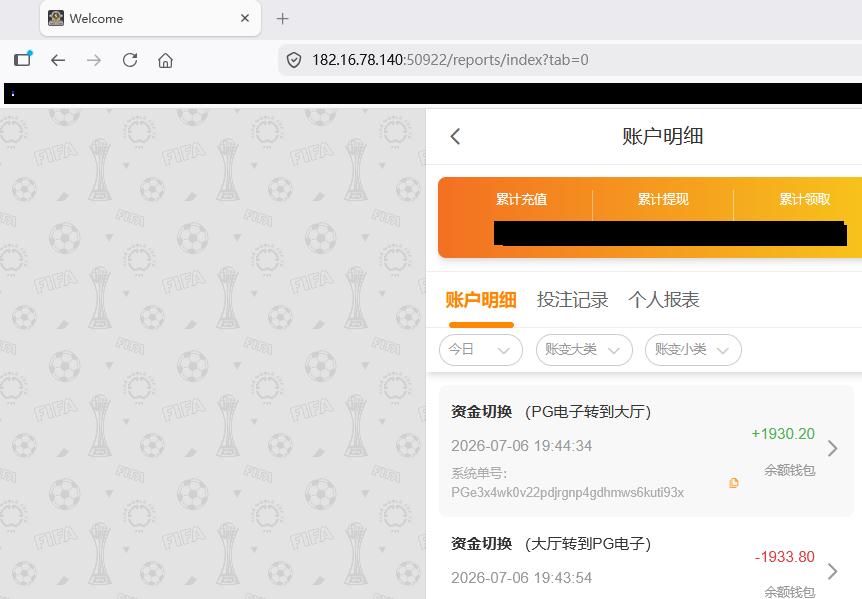This screenshot has width=862, height=599.
Task: Switch to 个人报表 tab
Action: (x=664, y=300)
